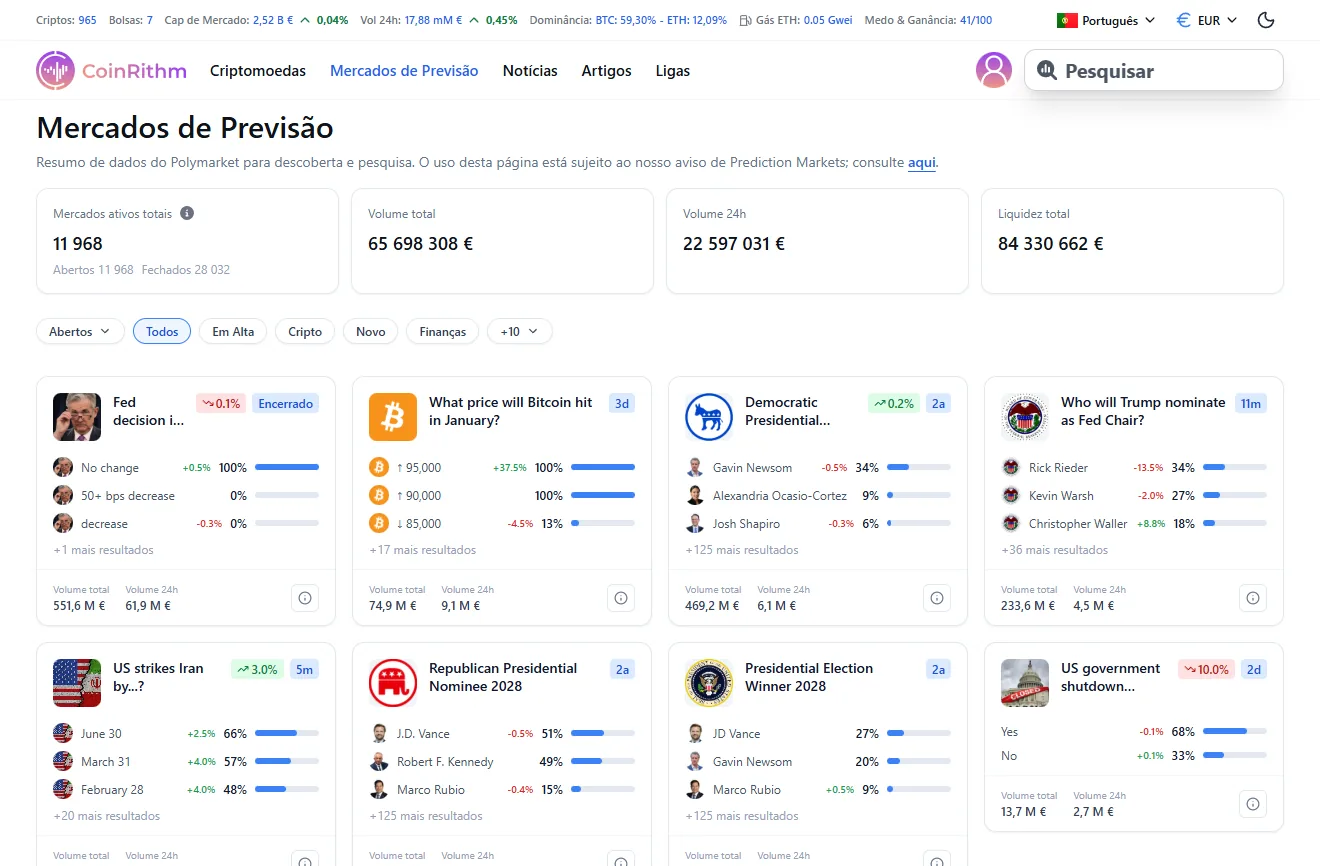The height and width of the screenshot is (866, 1320).
Task: Toggle the Cripto filter chip
Action: pos(304,331)
